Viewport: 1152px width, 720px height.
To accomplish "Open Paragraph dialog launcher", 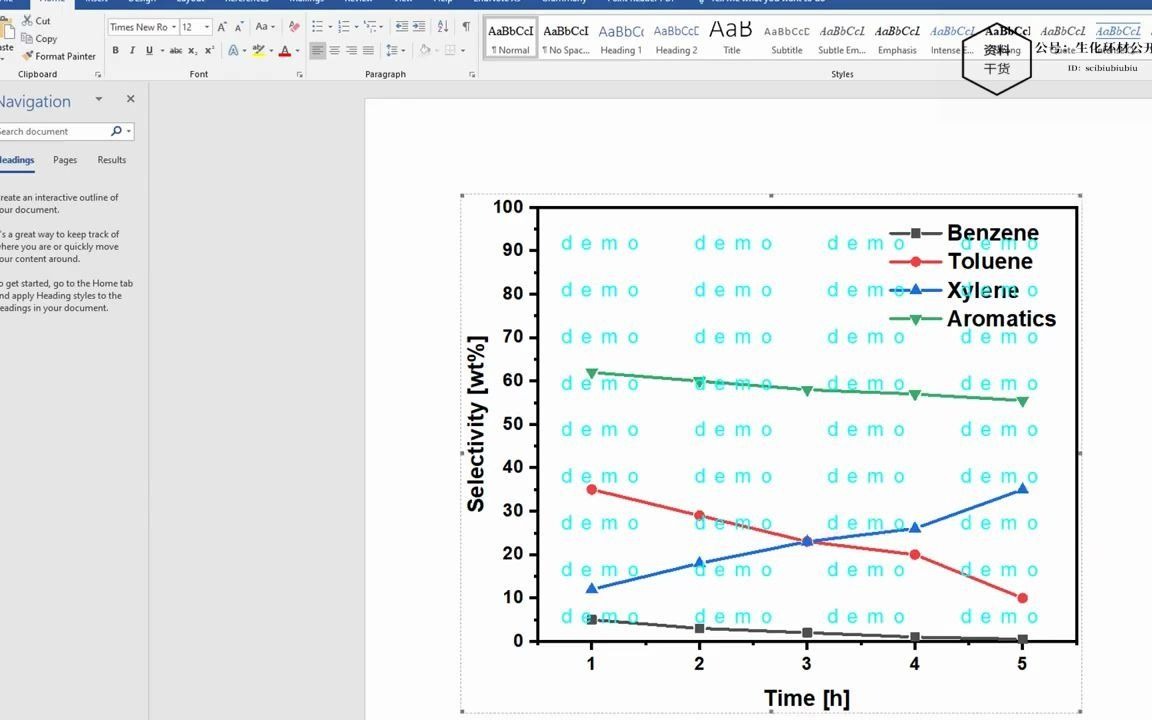I will tap(472, 75).
